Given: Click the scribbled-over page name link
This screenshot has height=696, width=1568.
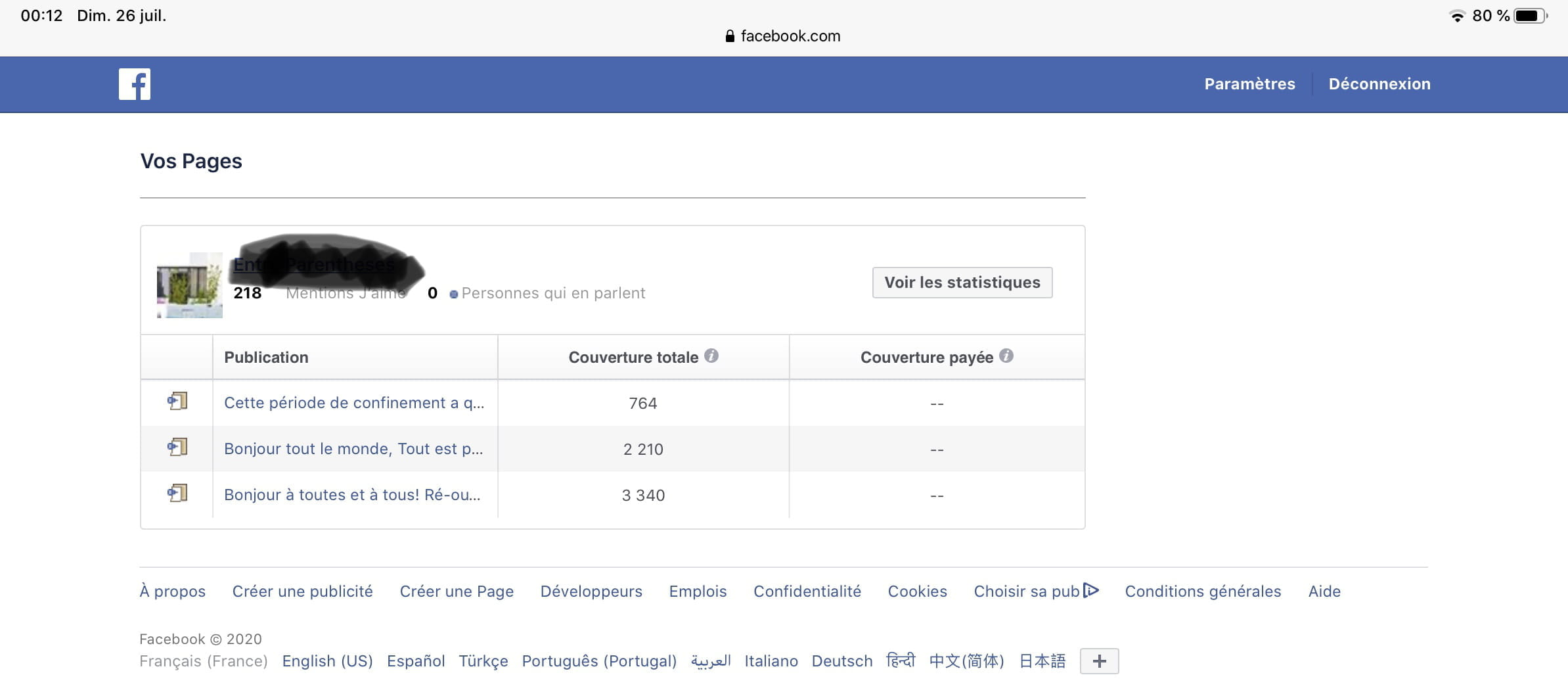Looking at the screenshot, I should [x=314, y=265].
